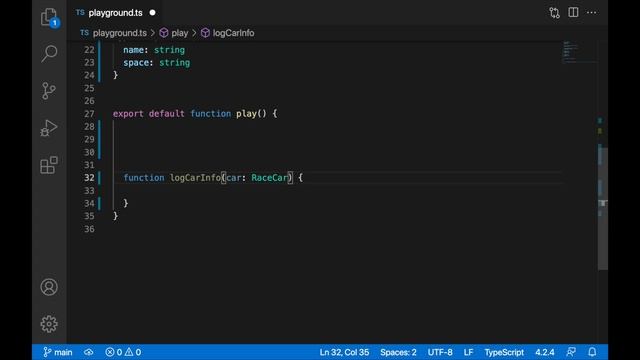640x360 pixels.
Task: Click the 'export' keyword on line 27
Action: (x=128, y=114)
